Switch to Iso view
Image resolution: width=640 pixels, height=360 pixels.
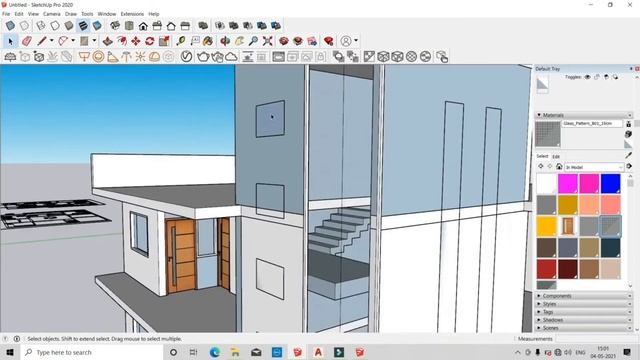115,26
